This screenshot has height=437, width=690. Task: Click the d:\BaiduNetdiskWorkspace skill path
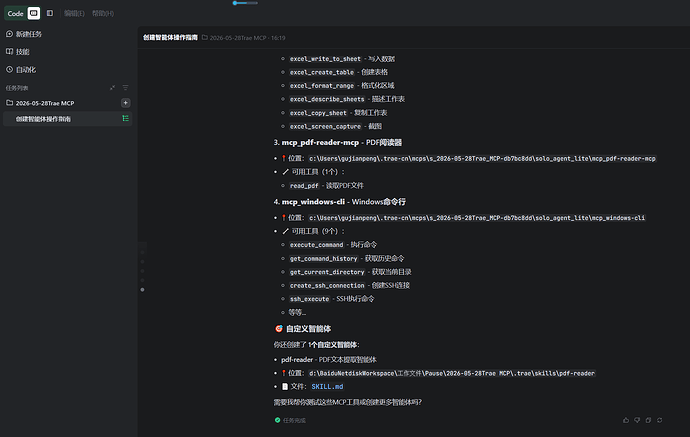click(451, 373)
